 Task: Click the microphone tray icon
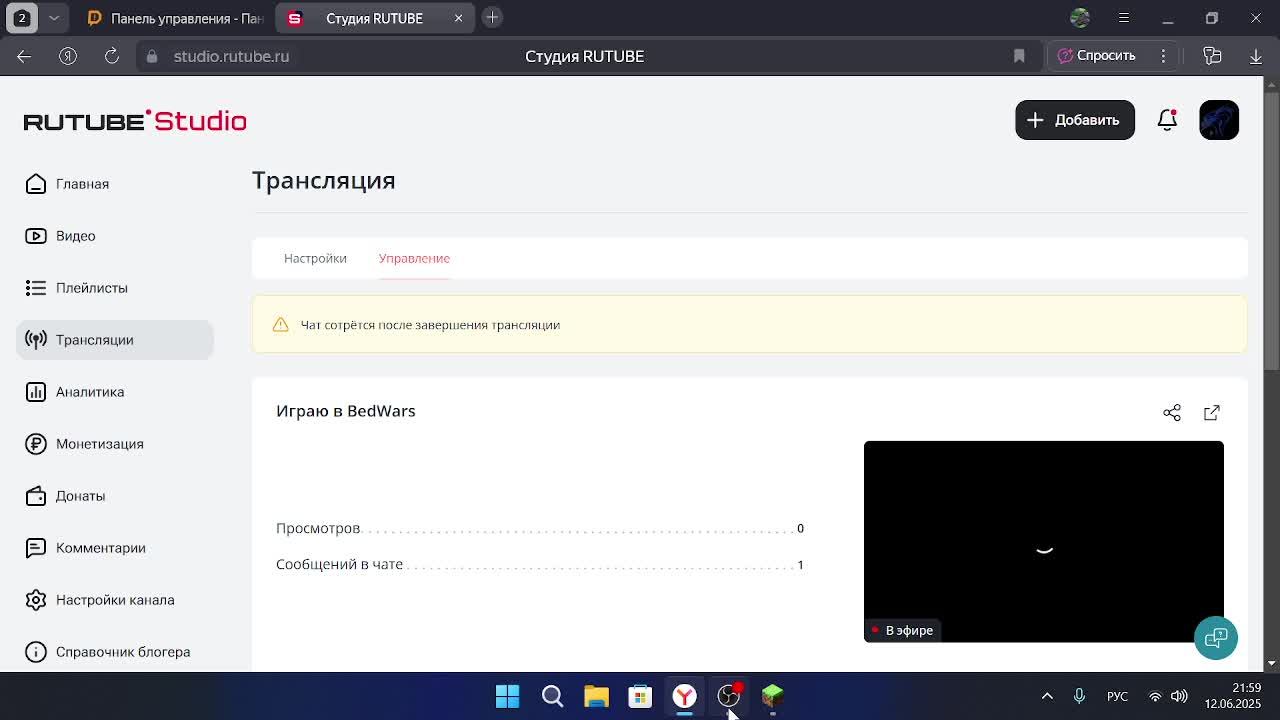[1079, 696]
